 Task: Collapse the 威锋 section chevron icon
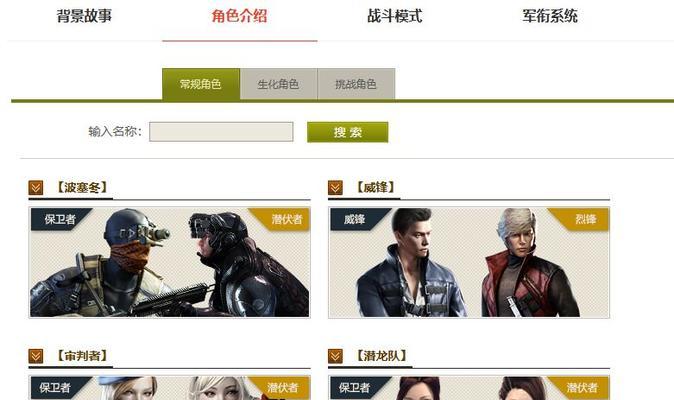[335, 188]
